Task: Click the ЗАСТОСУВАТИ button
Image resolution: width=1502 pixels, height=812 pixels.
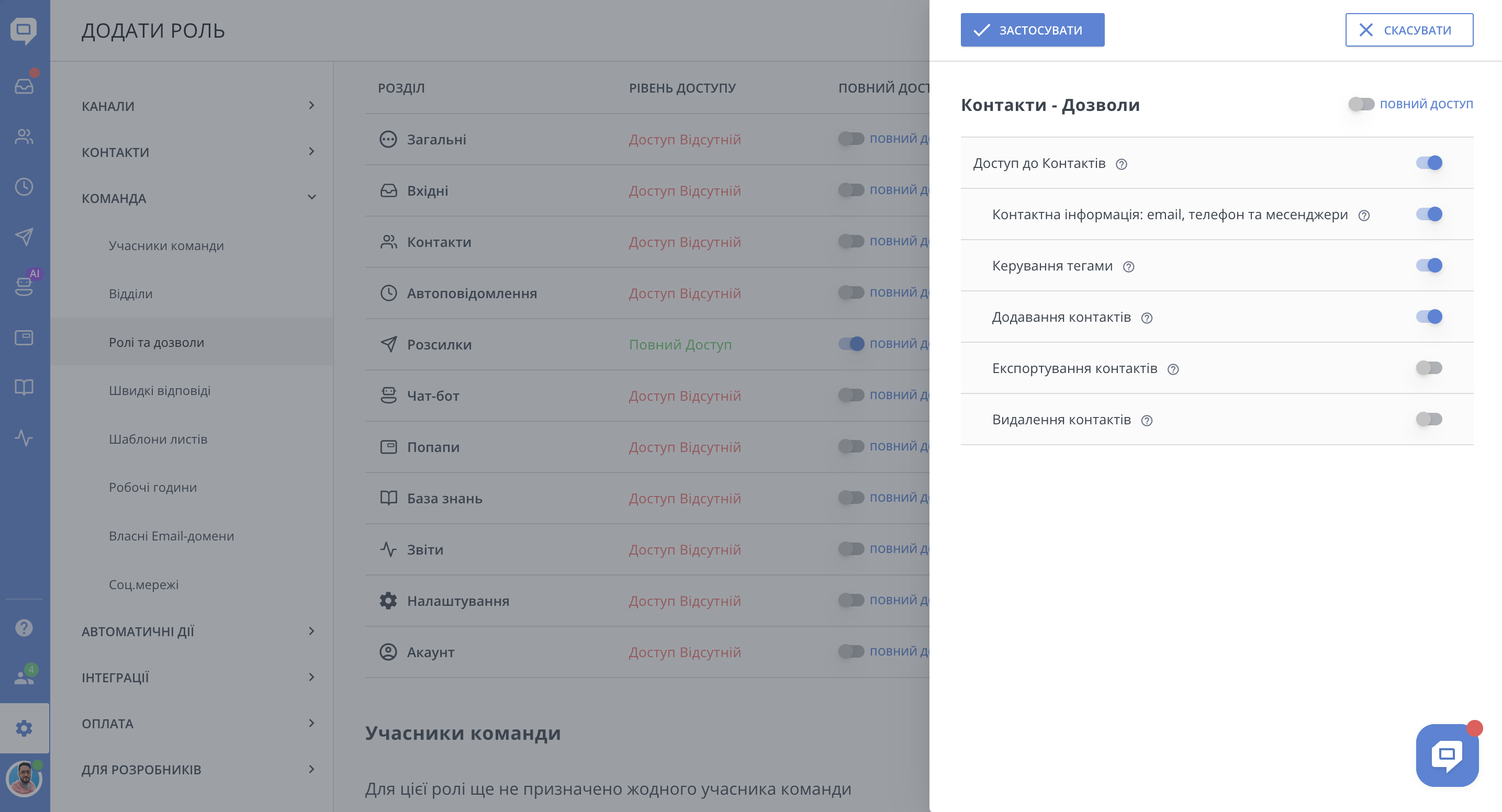Action: pos(1032,30)
